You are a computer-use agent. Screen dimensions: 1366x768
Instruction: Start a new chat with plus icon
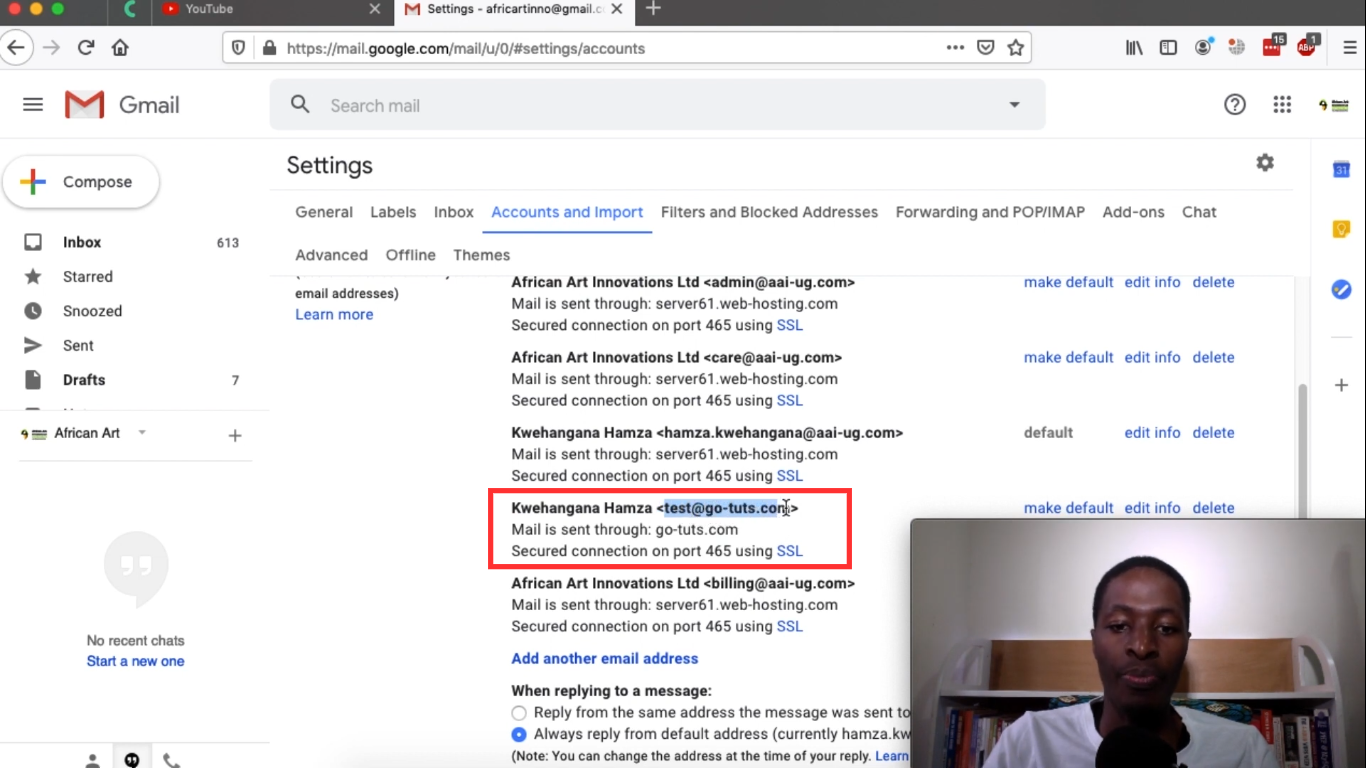235,435
